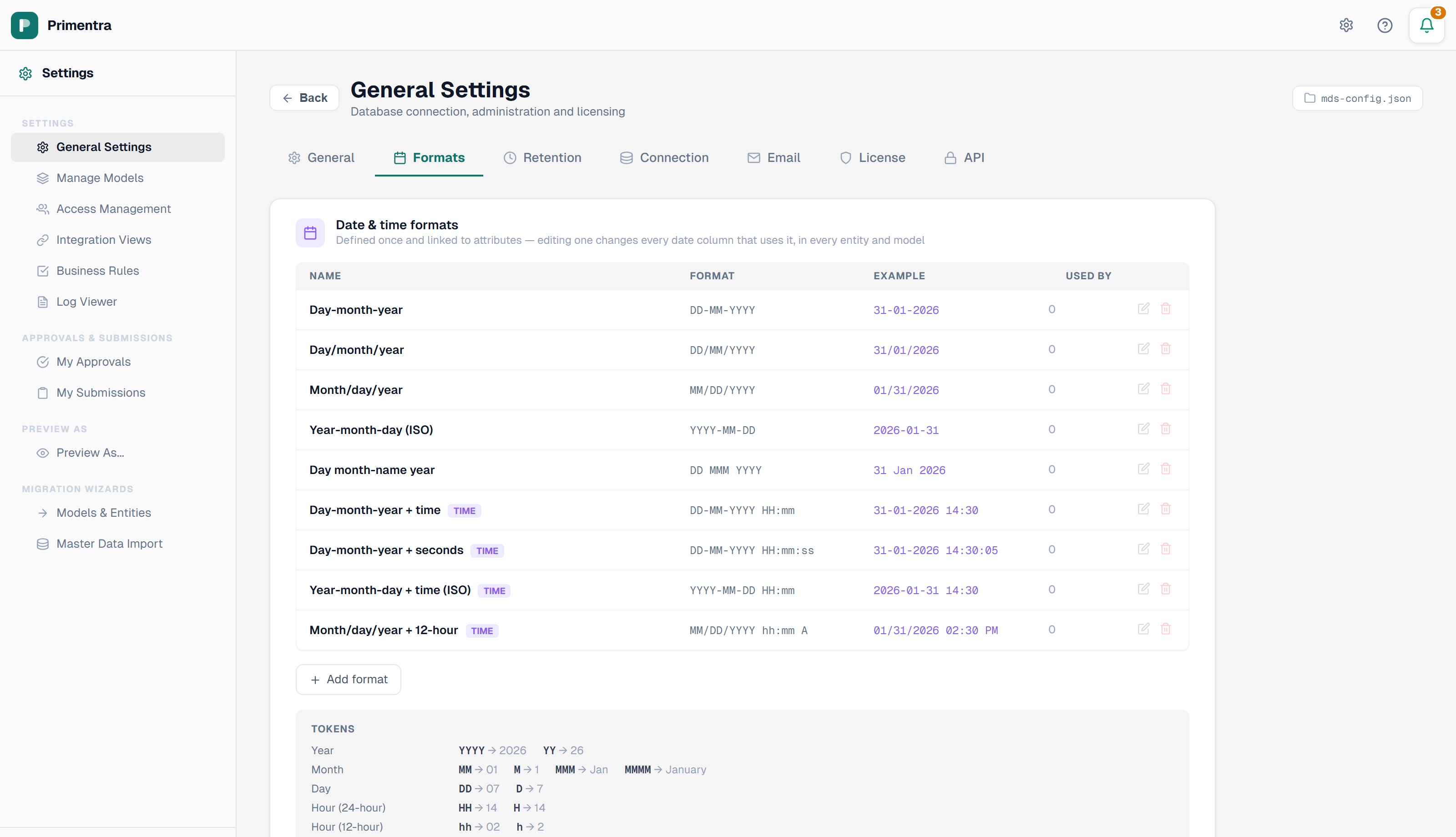1456x837 pixels.
Task: Delete the Day month-name year format
Action: click(x=1165, y=469)
